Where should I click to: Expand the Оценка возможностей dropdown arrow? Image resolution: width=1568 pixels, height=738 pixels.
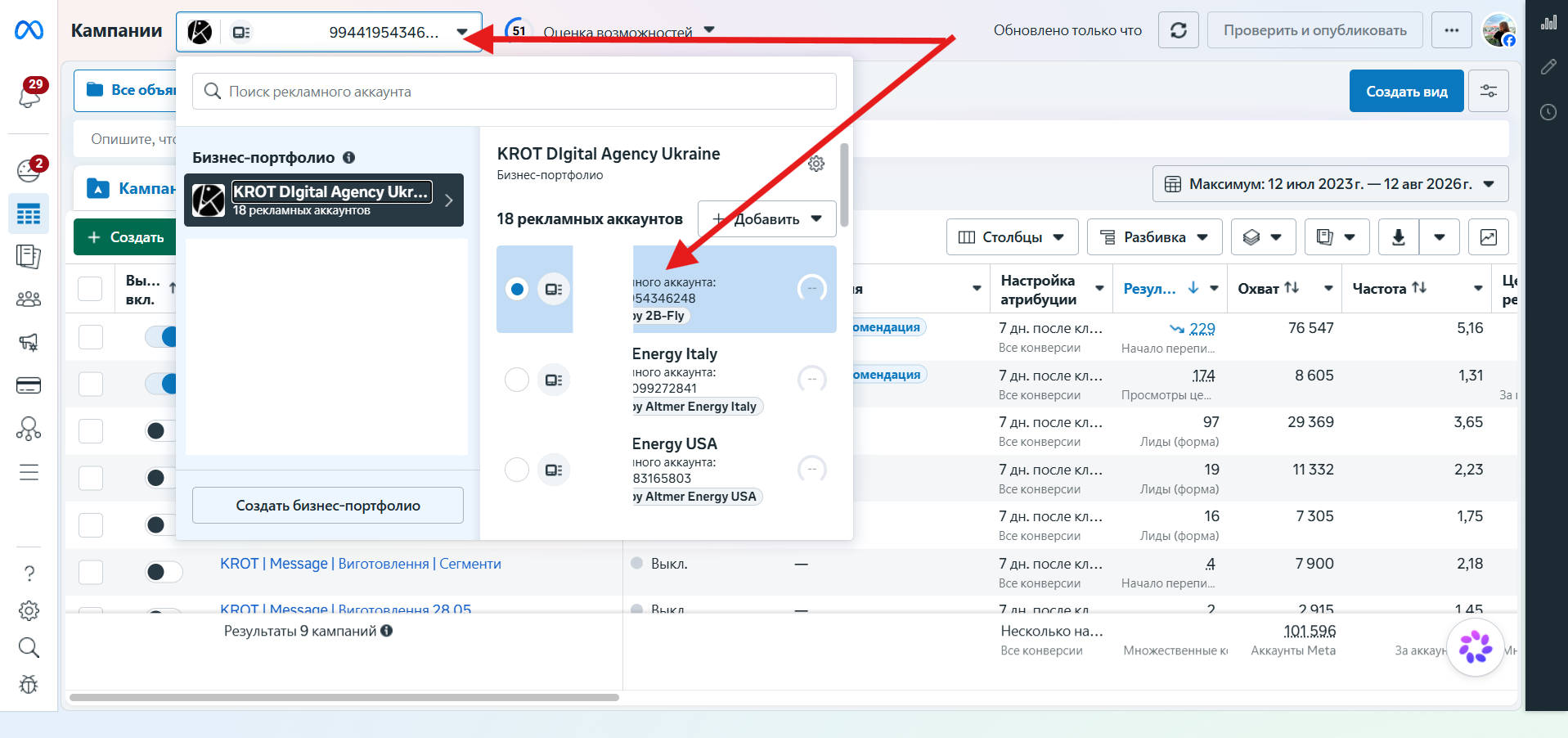(x=709, y=30)
